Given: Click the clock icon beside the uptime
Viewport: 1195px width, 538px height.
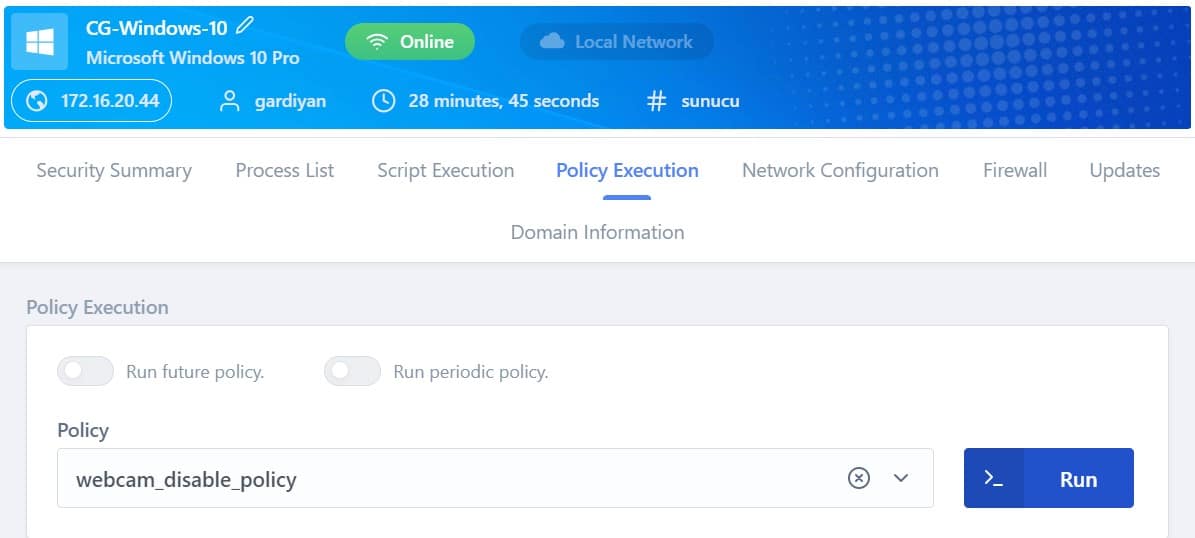Looking at the screenshot, I should pos(383,101).
